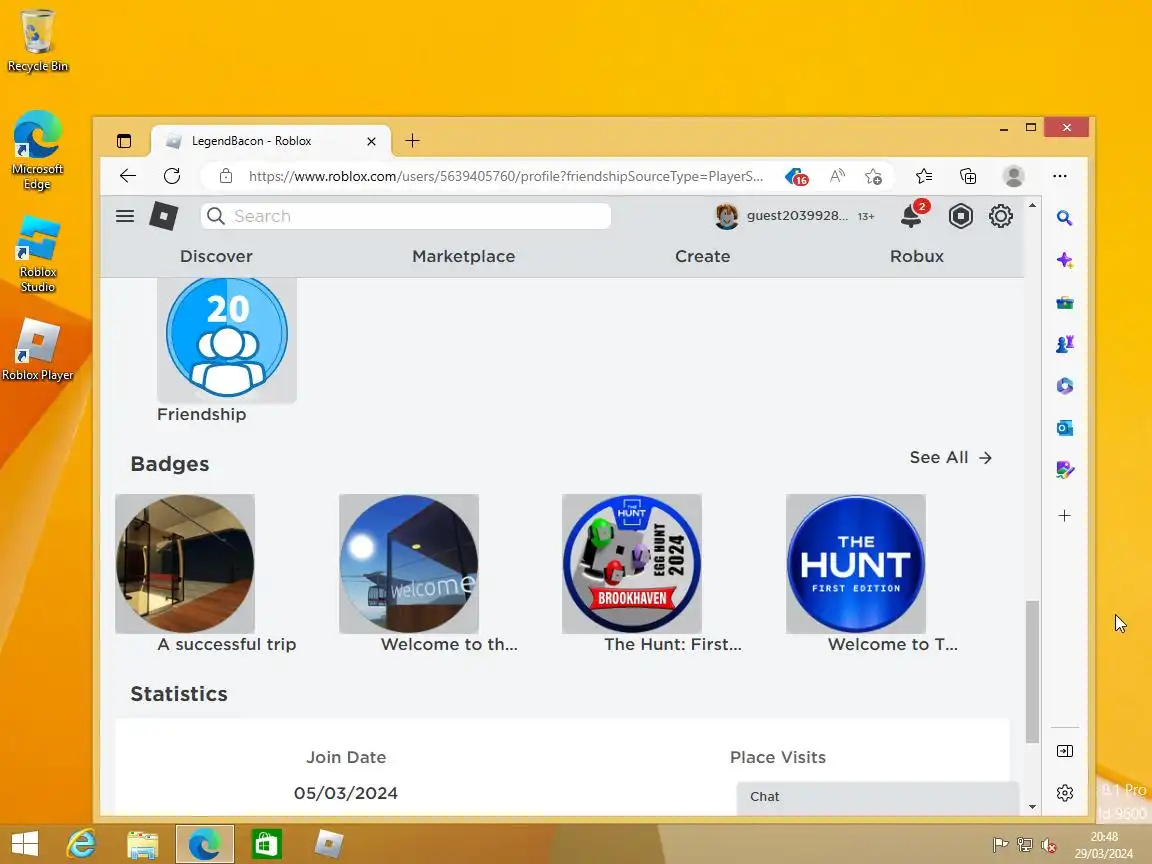
Task: Open the network tray icon
Action: [1024, 846]
